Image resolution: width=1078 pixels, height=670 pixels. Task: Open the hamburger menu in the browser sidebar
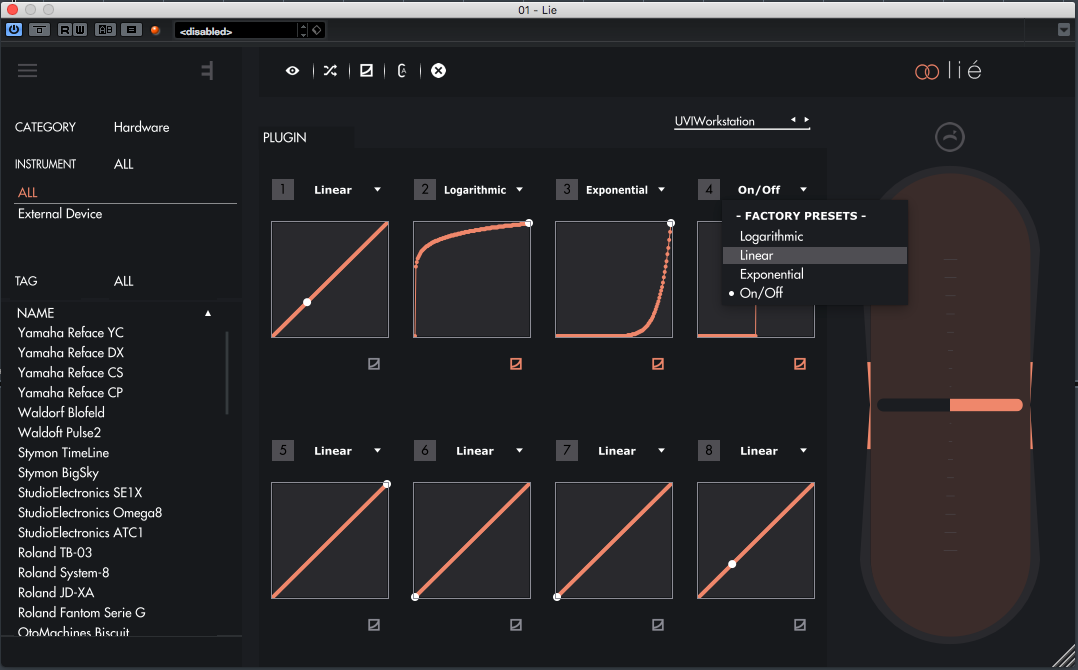[x=28, y=71]
